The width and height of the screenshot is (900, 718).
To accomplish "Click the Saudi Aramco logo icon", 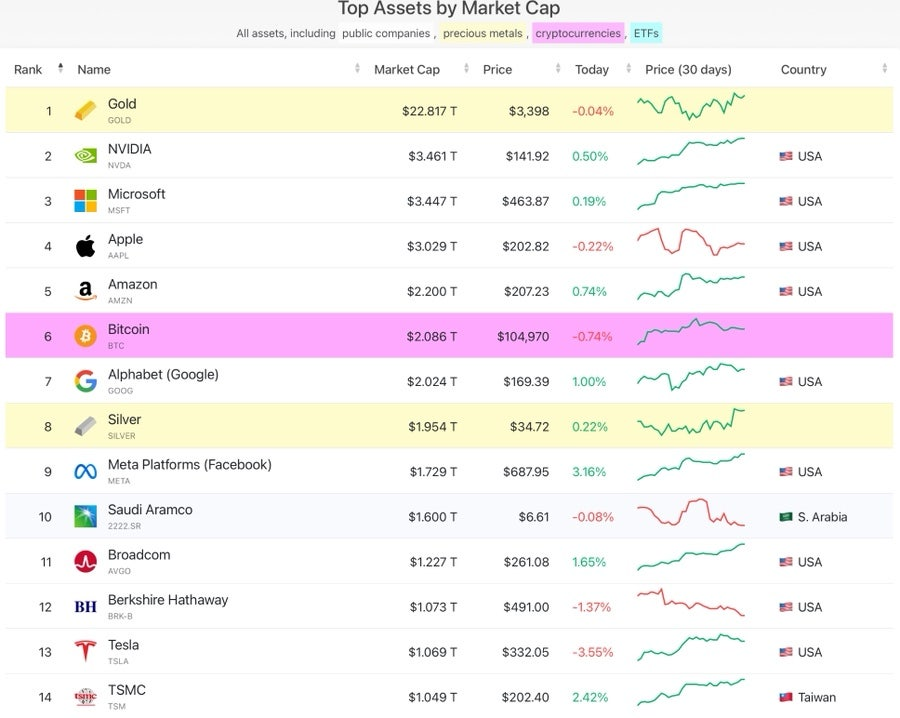I will (x=86, y=517).
